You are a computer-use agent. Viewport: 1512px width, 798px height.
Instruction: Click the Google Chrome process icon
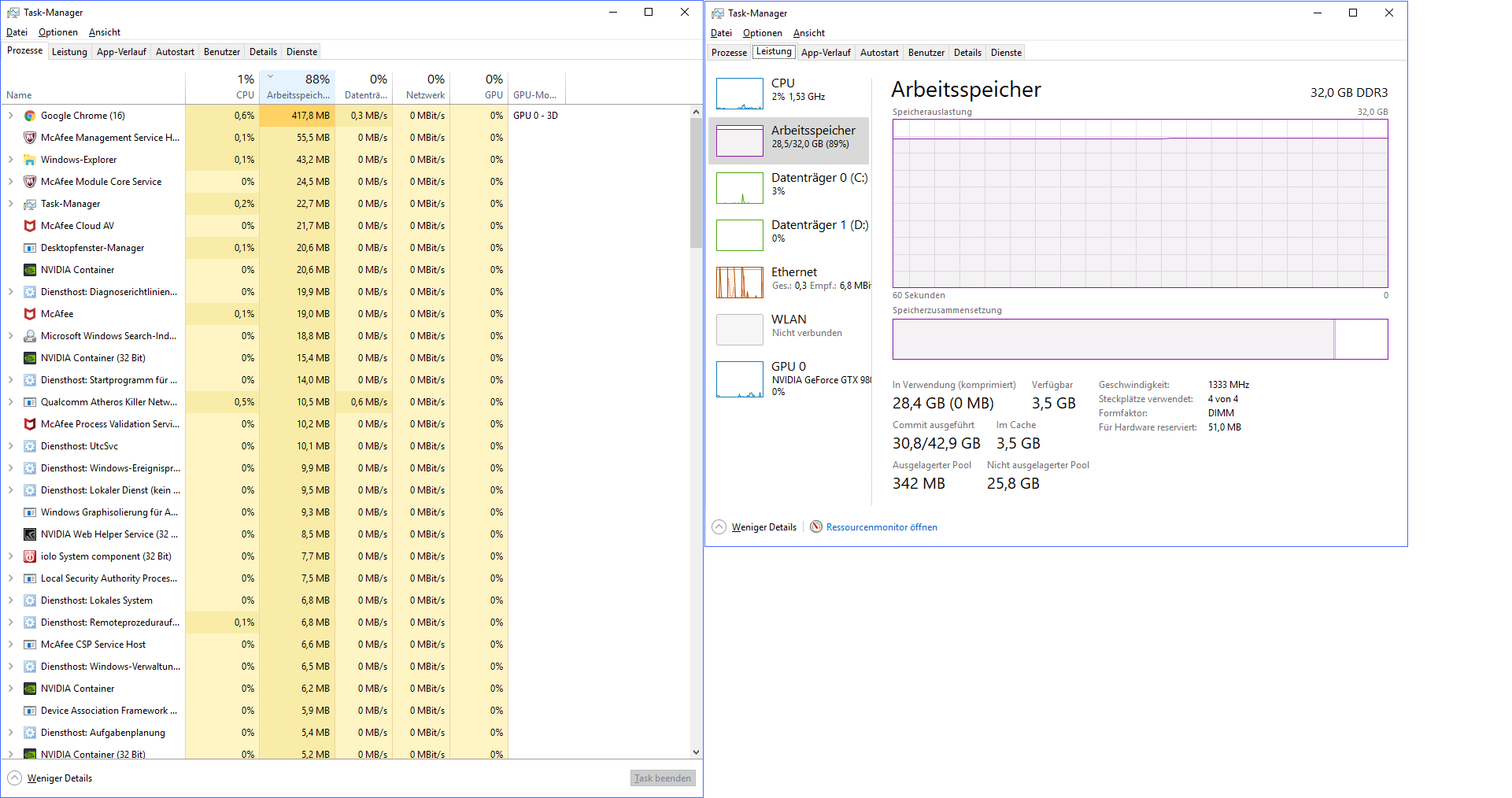30,116
